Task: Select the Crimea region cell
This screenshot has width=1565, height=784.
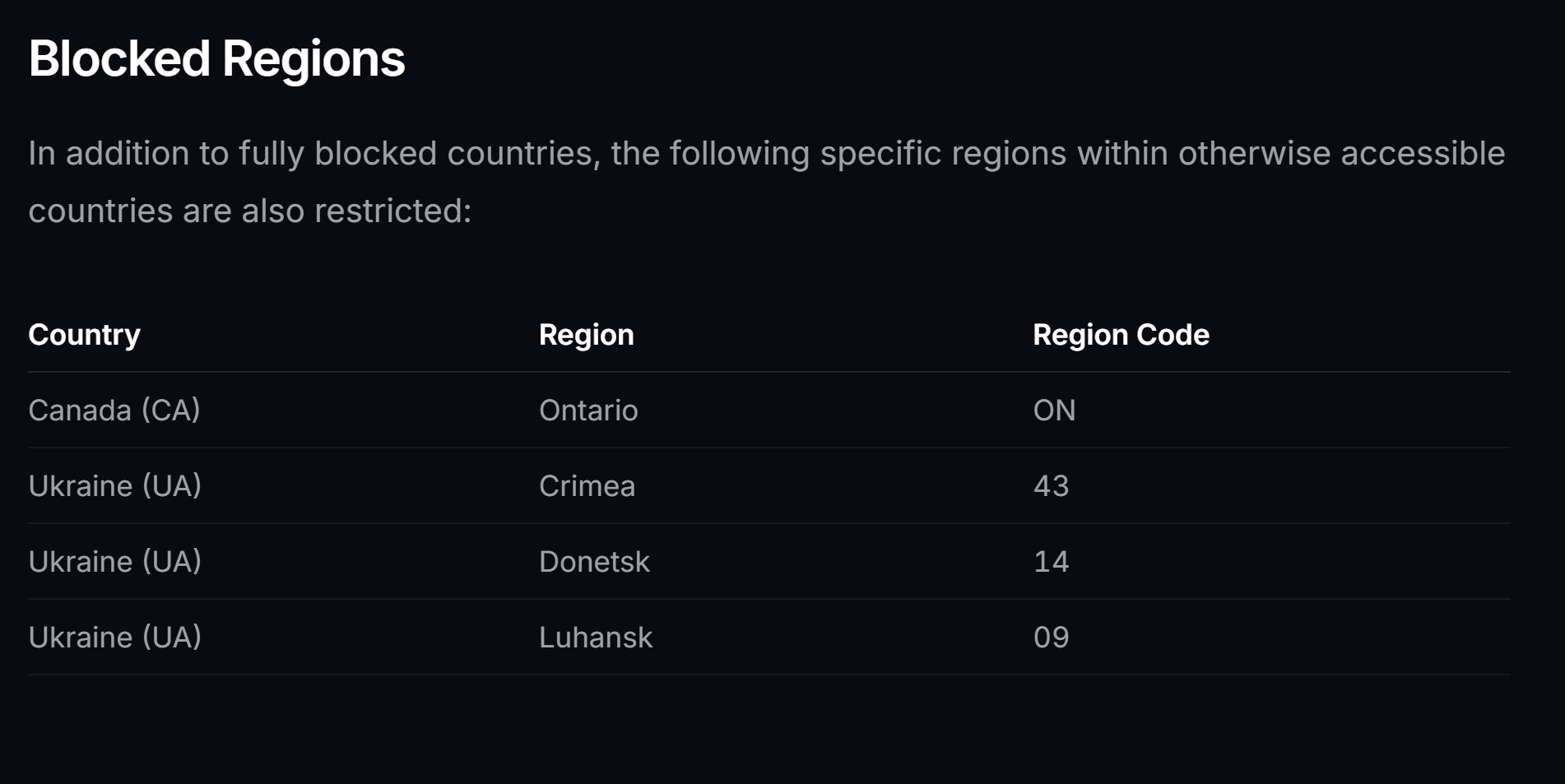Action: (x=587, y=485)
